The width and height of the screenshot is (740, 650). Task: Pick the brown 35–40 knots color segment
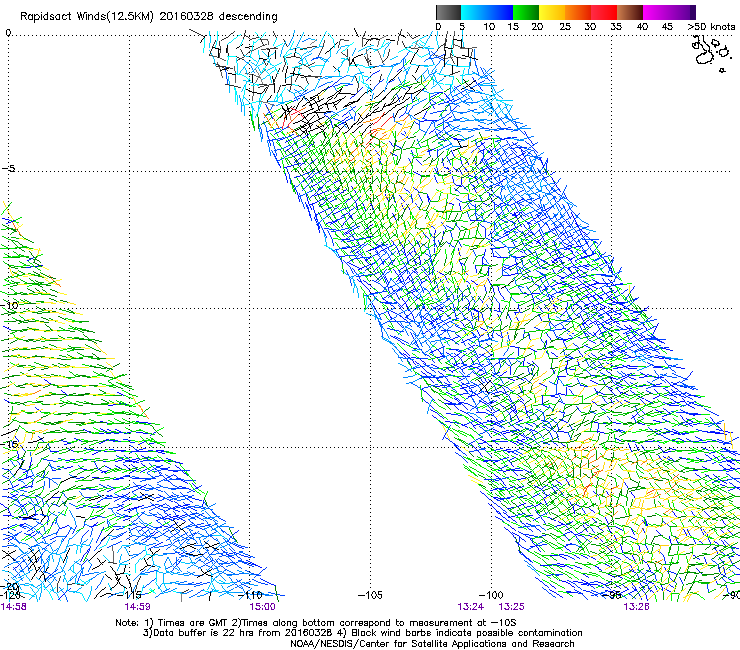click(630, 12)
